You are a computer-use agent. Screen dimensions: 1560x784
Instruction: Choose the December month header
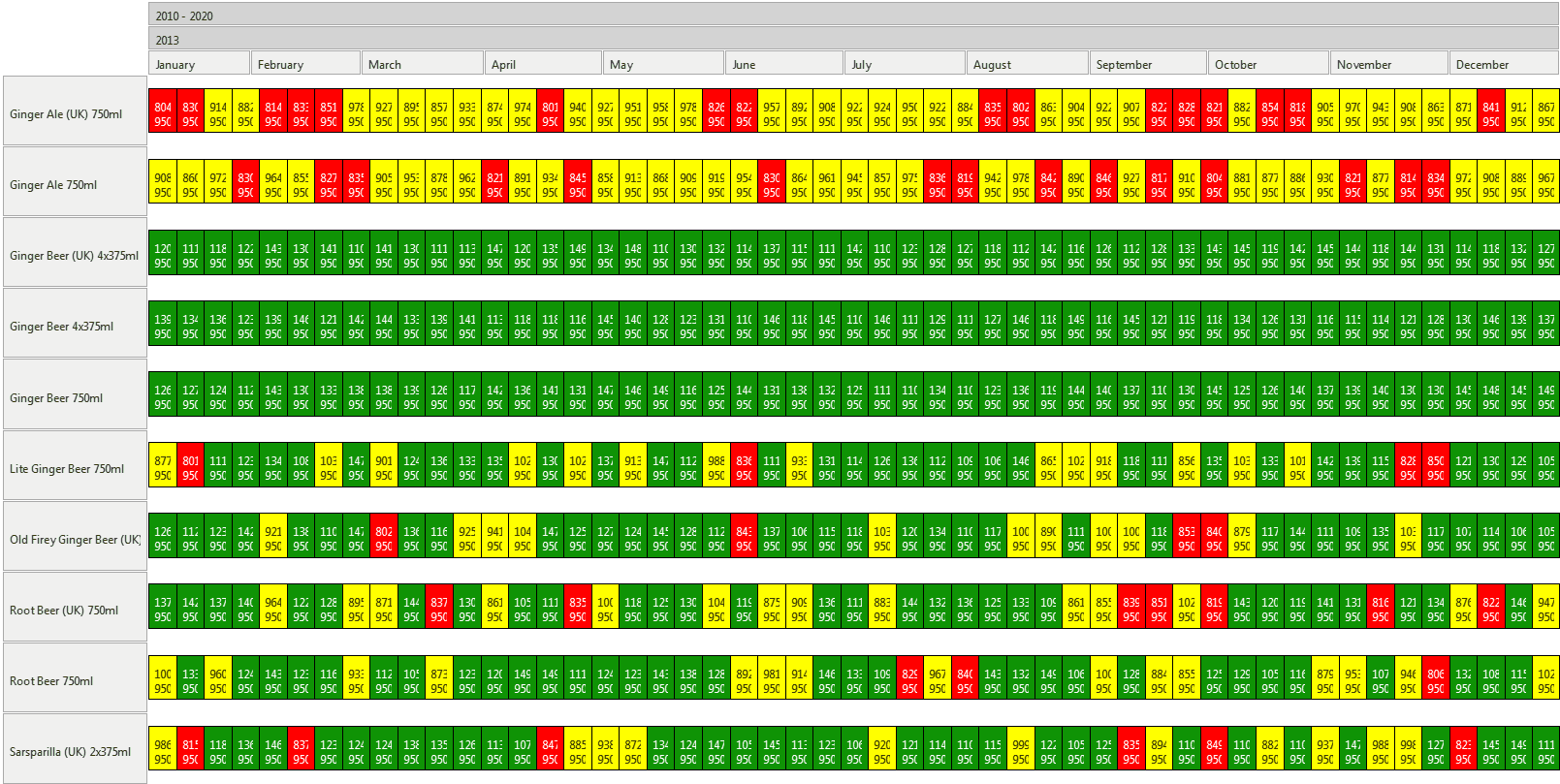coord(1504,64)
